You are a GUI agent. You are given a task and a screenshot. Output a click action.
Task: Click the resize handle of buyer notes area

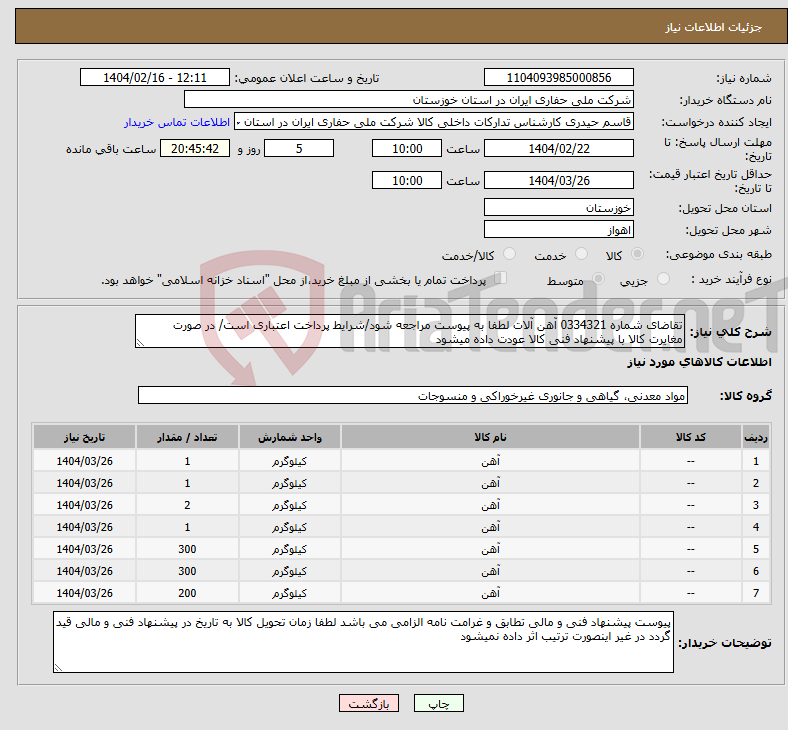coord(58,668)
